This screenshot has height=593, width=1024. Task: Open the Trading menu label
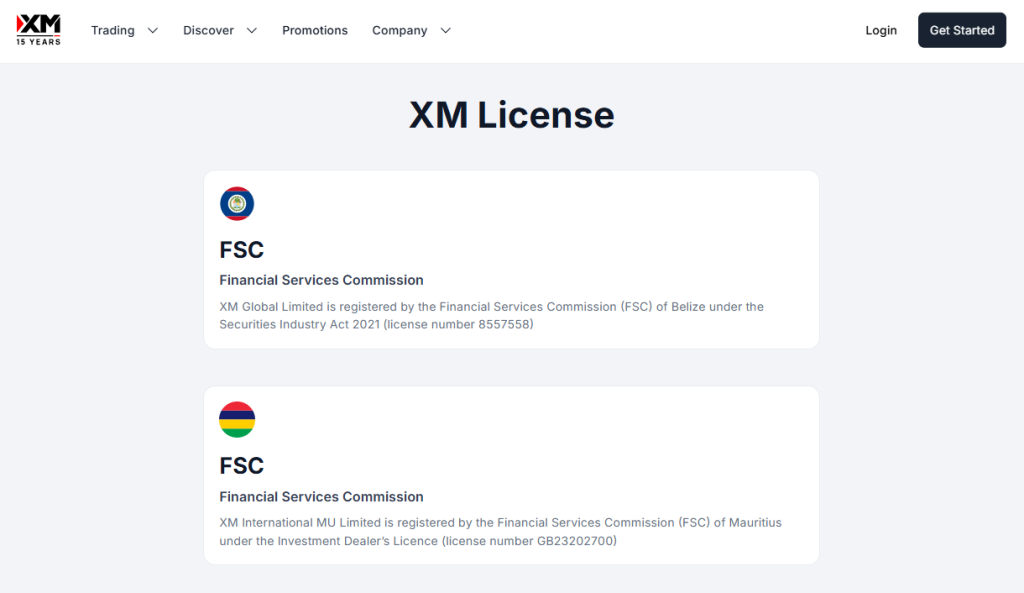[x=113, y=31]
